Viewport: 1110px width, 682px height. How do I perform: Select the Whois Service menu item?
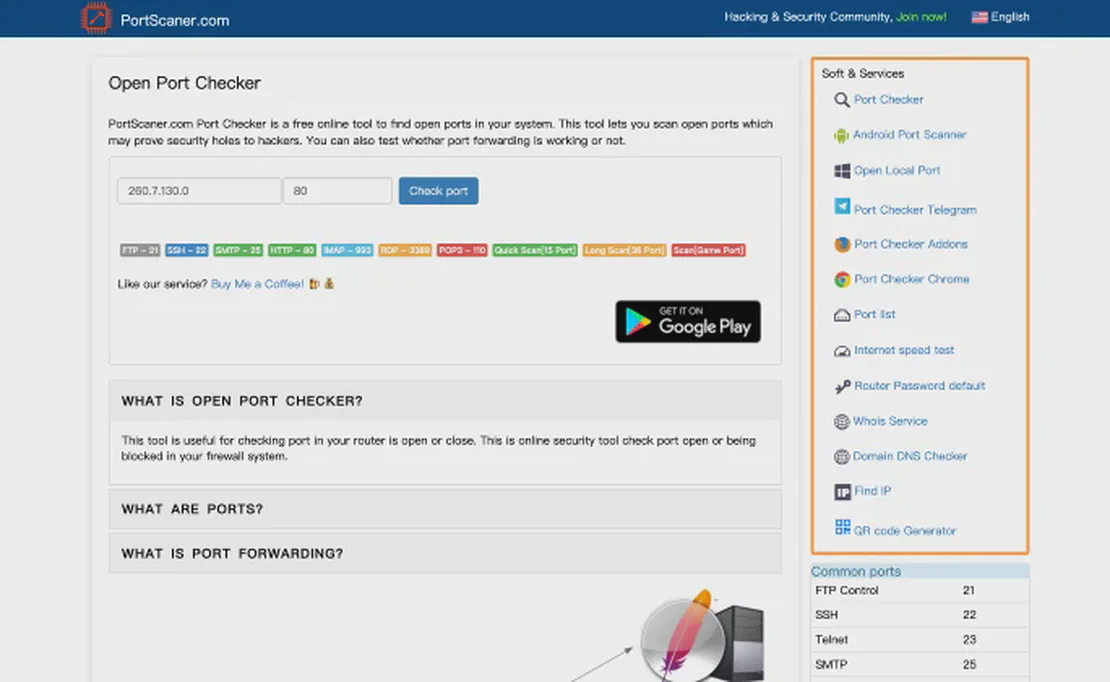[x=890, y=421]
